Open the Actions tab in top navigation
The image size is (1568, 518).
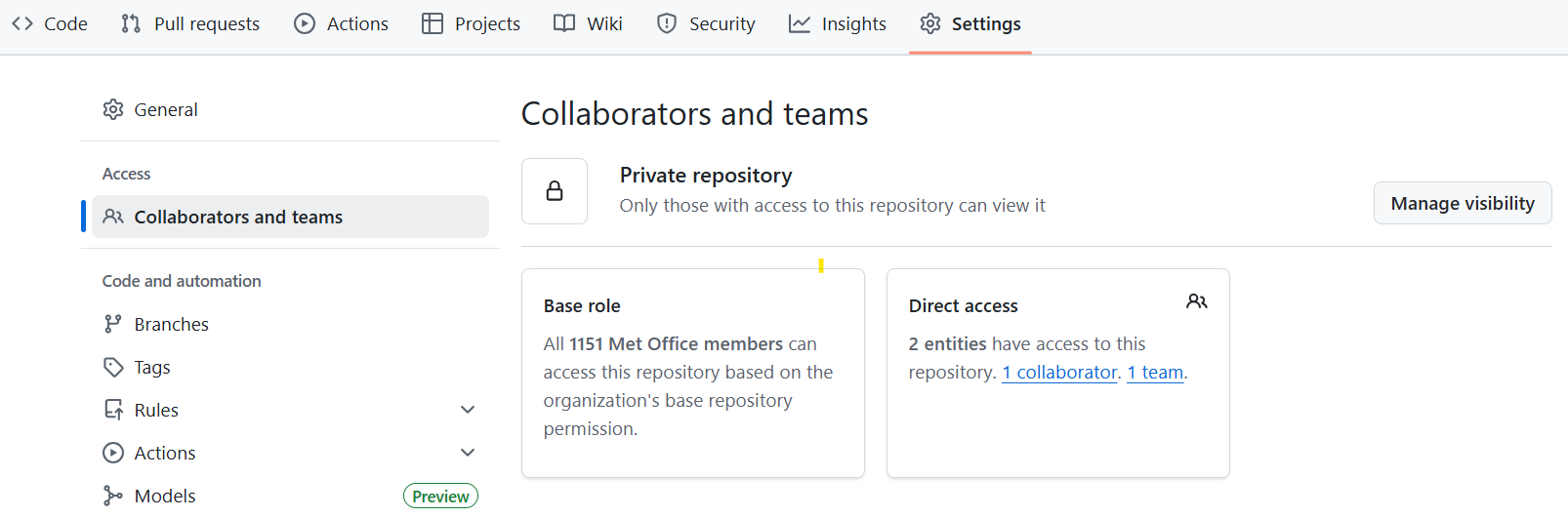point(342,23)
